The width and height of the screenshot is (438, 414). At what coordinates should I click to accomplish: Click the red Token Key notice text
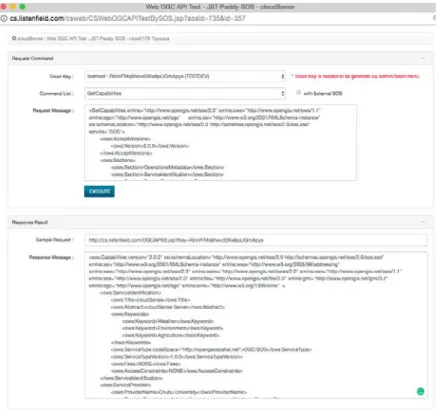pos(355,76)
